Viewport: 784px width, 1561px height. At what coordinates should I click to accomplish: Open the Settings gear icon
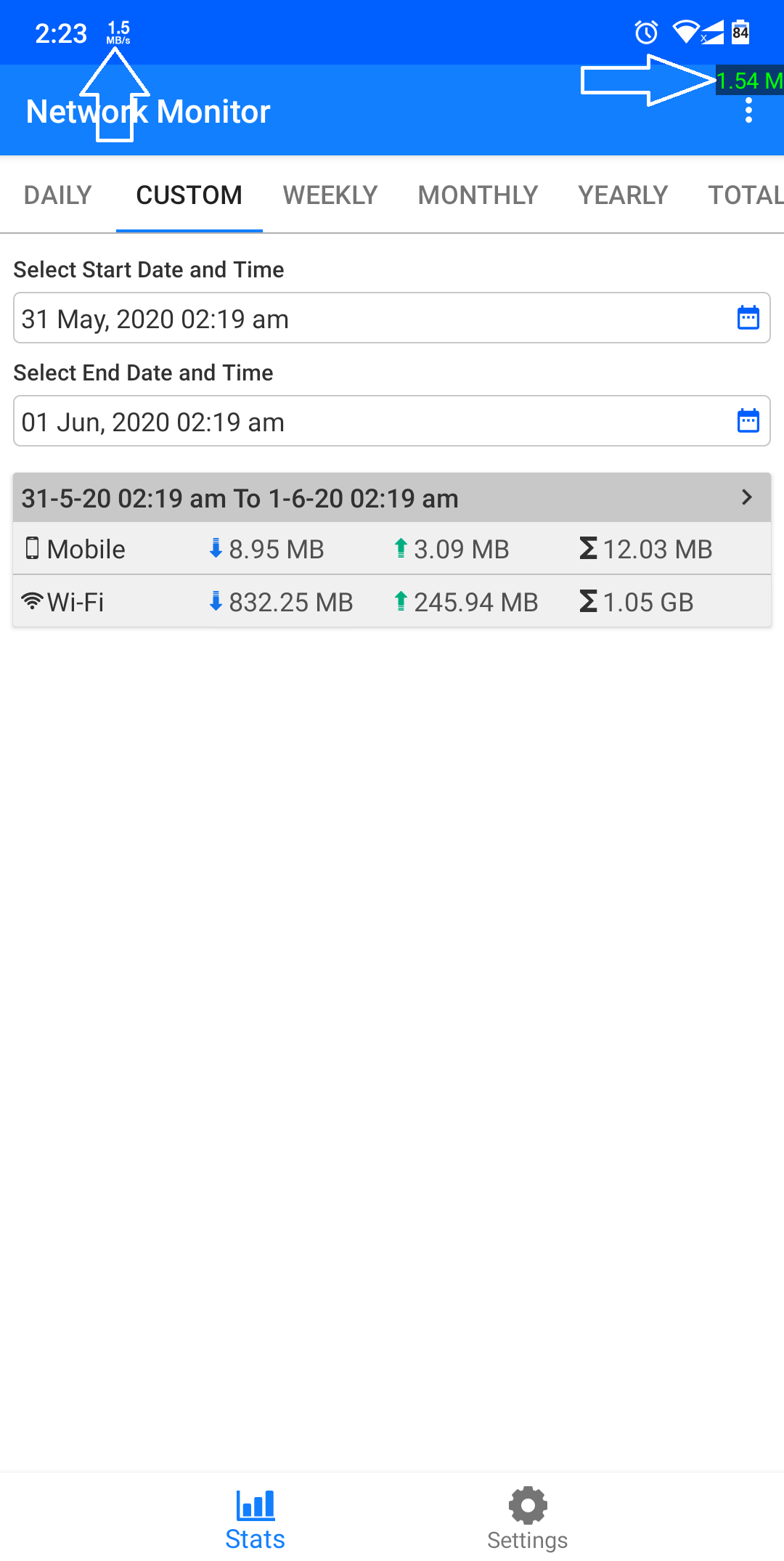tap(528, 1504)
